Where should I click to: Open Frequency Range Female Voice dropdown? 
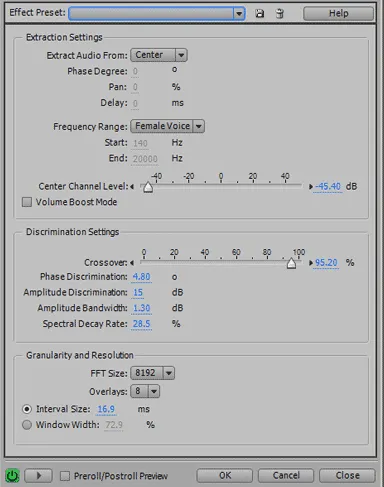pos(168,126)
